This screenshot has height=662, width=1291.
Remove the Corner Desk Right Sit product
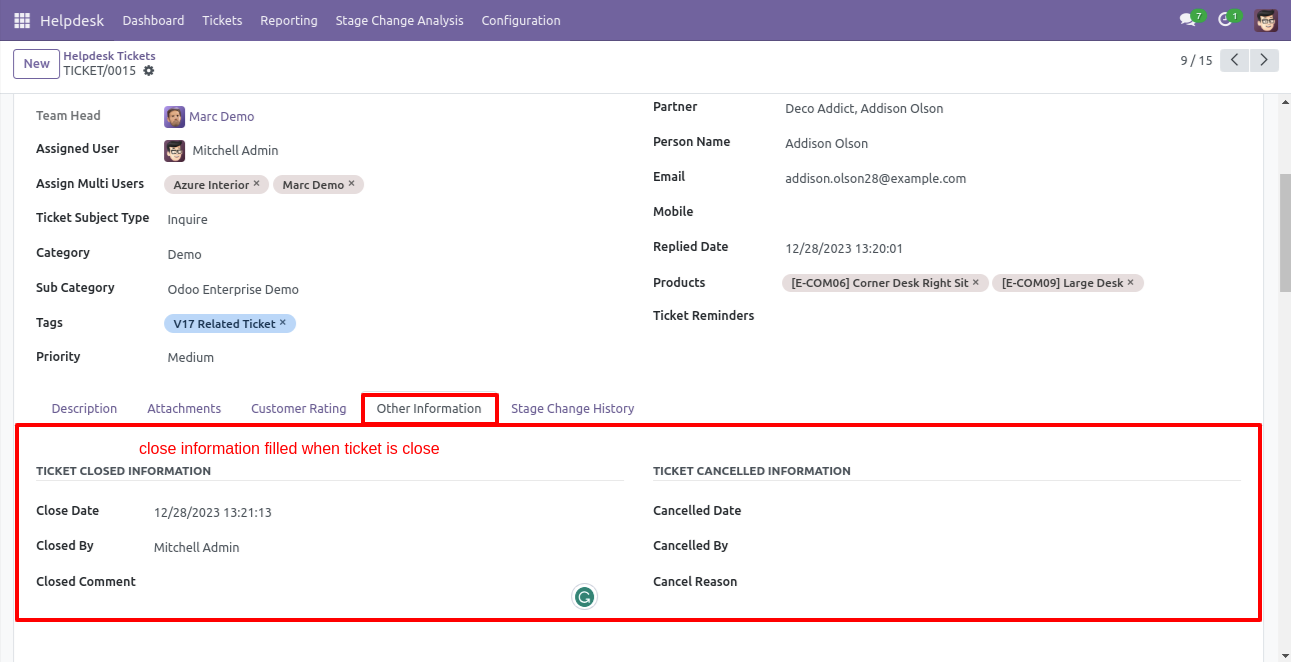click(976, 283)
